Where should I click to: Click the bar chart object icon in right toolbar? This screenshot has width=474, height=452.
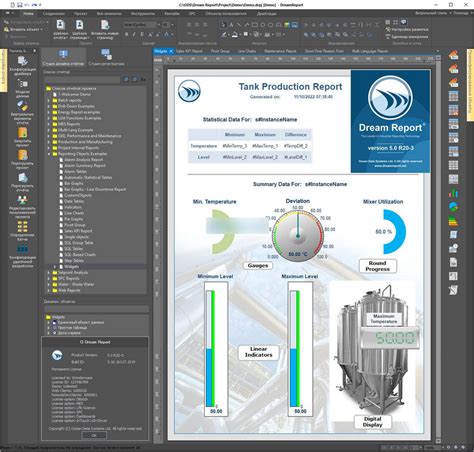tap(453, 193)
